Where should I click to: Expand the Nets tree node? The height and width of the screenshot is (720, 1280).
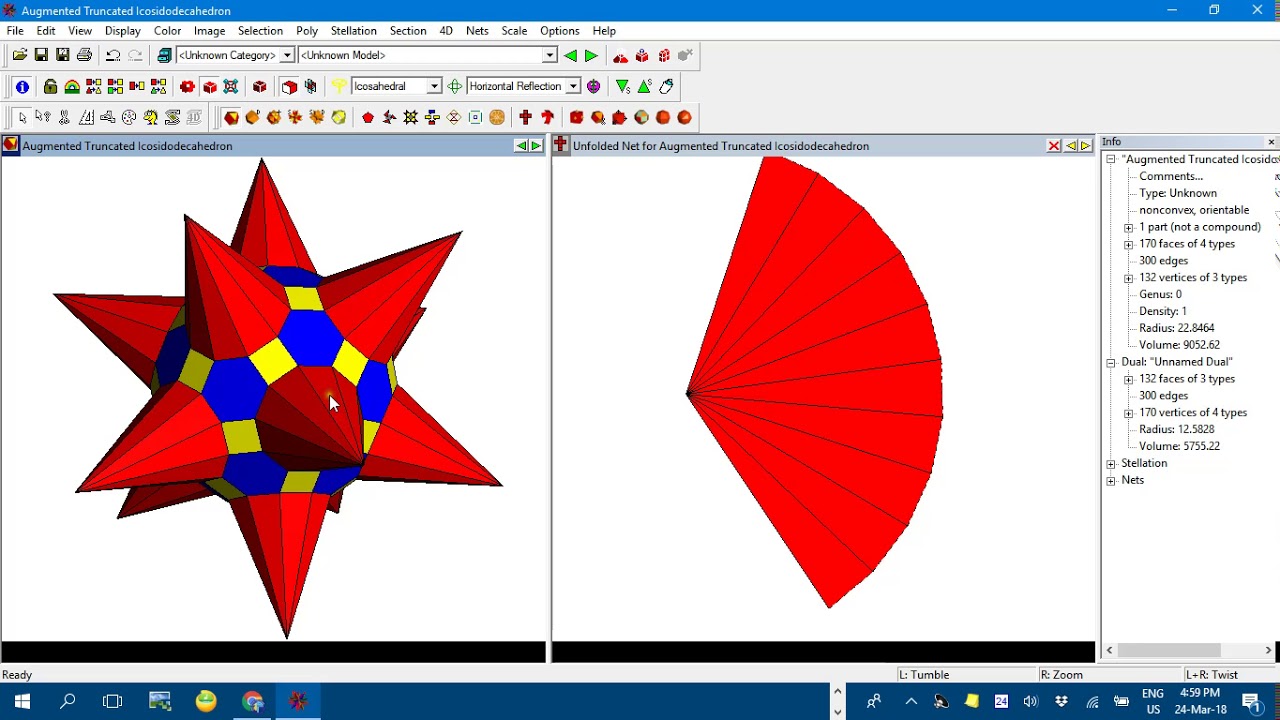1111,481
